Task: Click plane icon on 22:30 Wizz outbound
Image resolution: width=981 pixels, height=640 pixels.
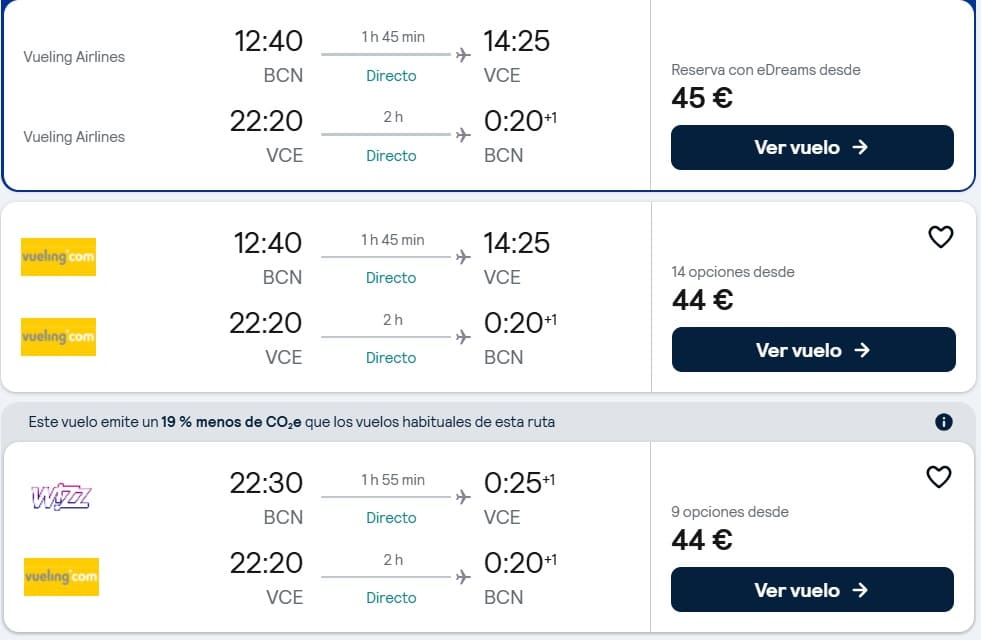Action: click(463, 497)
